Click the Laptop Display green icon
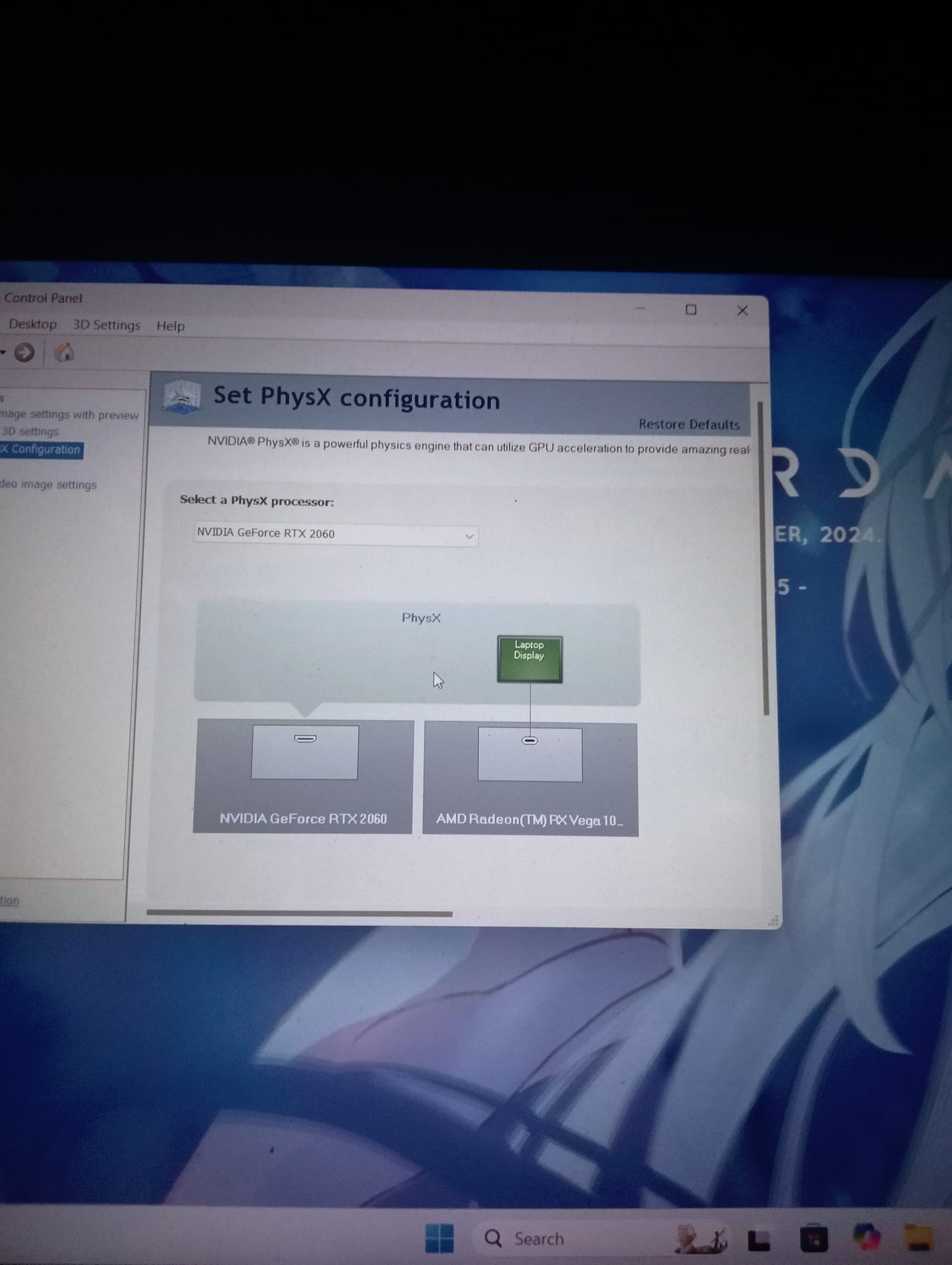952x1265 pixels. pyautogui.click(x=530, y=659)
